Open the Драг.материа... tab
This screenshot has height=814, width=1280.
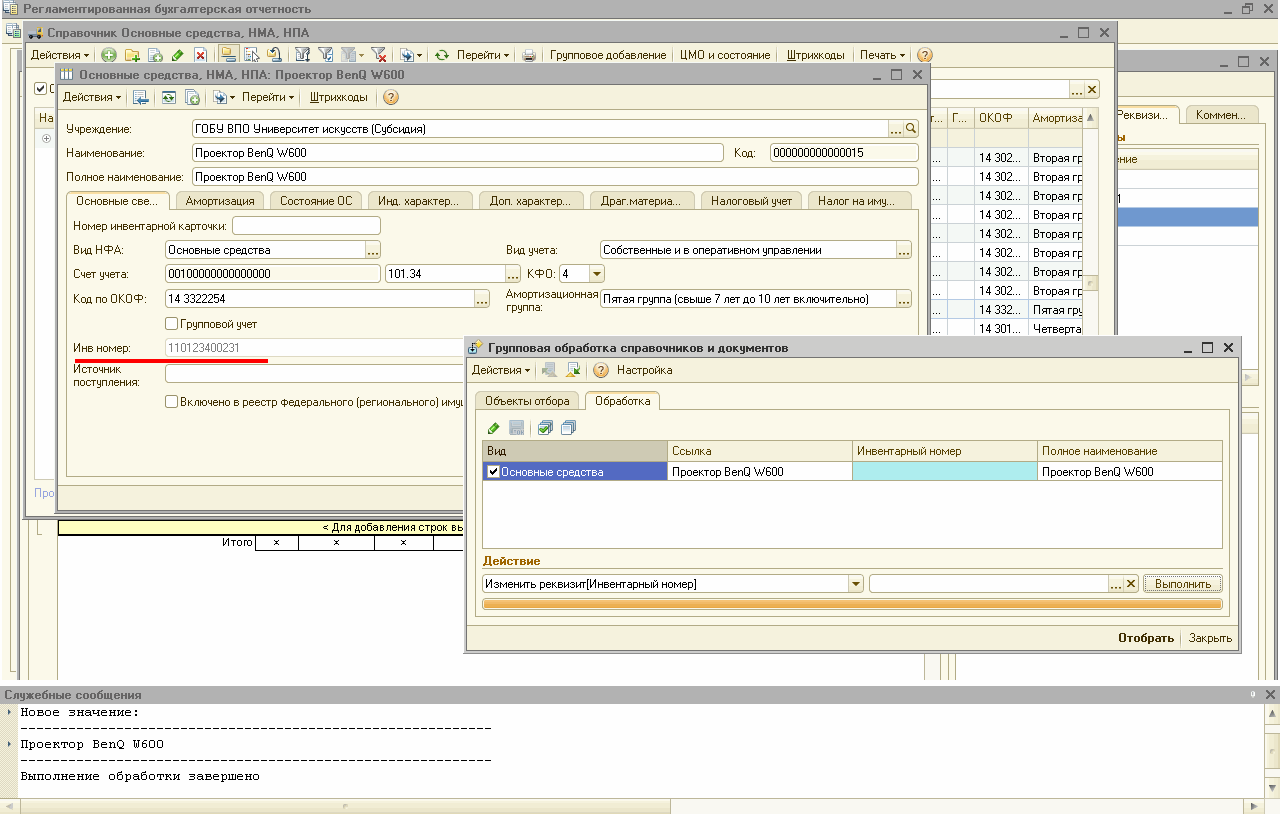pyautogui.click(x=641, y=200)
